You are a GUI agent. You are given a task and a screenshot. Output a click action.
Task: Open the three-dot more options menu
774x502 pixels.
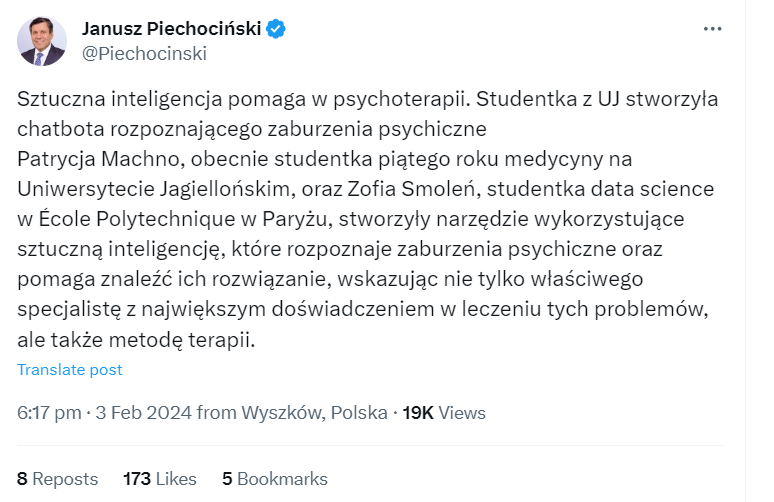712,29
